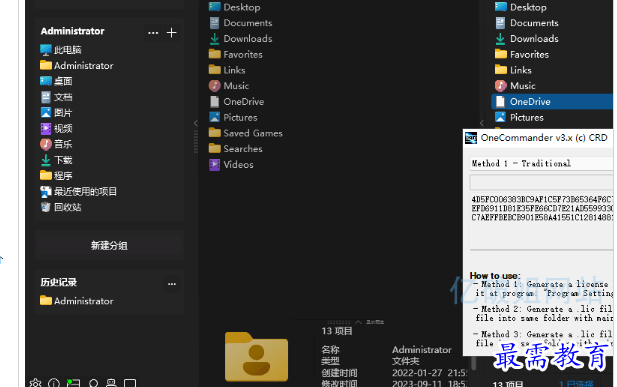Click 创建时间 value 2022-01-27
Image resolution: width=617 pixels, height=387 pixels.
429,373
